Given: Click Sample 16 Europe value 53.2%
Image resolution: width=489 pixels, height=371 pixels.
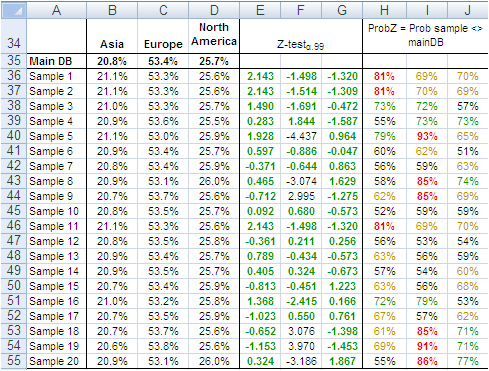Looking at the screenshot, I should (163, 301).
